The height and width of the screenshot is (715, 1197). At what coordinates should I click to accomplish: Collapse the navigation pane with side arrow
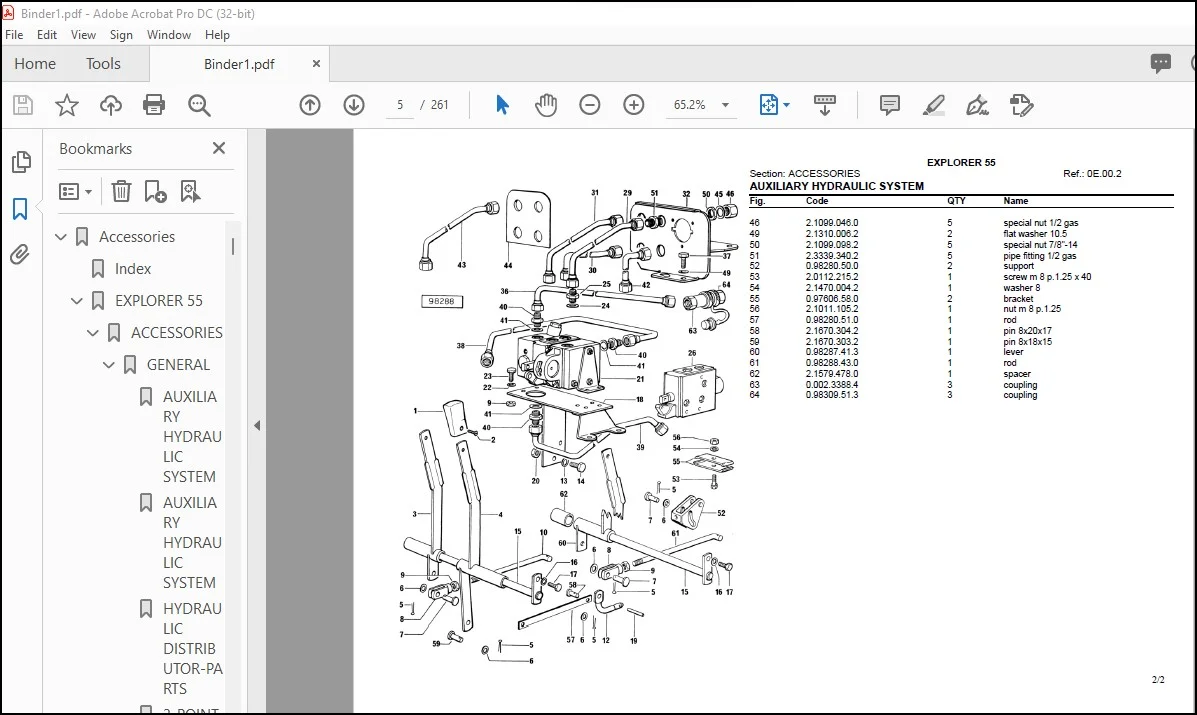pyautogui.click(x=257, y=426)
